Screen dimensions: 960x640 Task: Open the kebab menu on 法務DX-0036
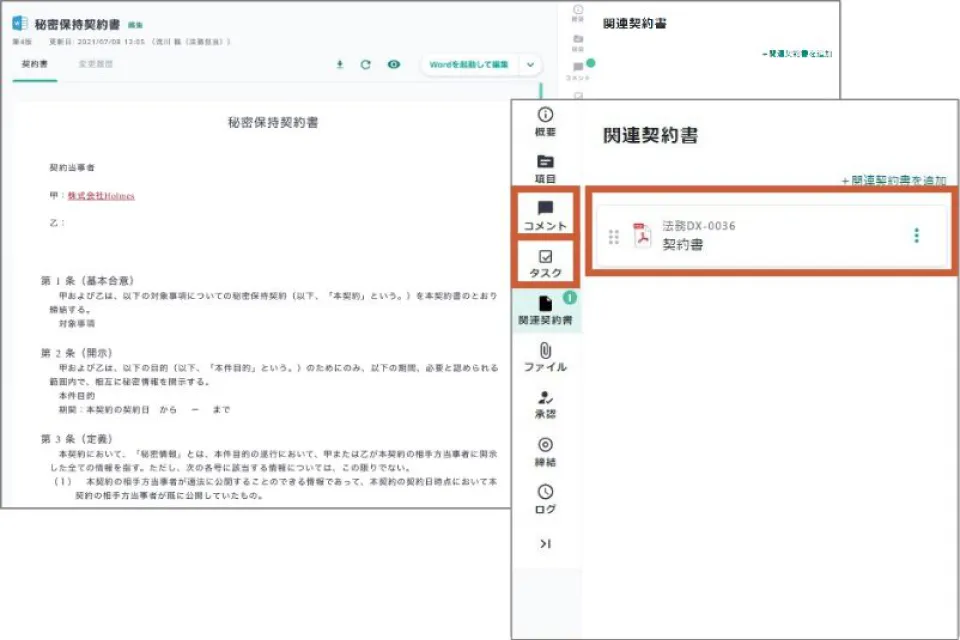917,234
